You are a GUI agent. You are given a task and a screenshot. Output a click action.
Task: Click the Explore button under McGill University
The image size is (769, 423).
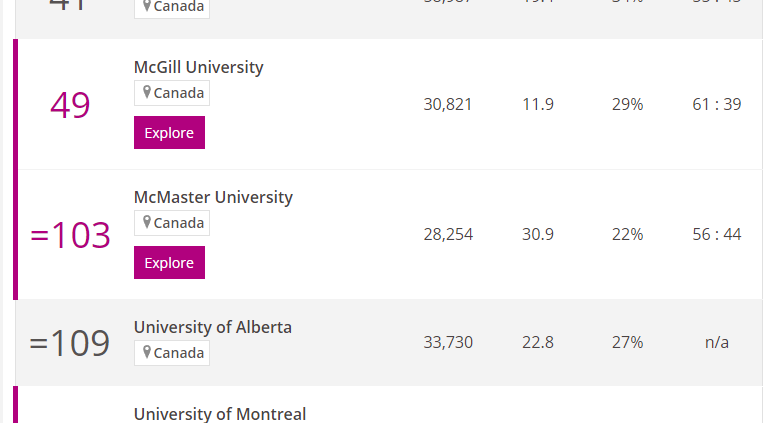[x=169, y=132]
